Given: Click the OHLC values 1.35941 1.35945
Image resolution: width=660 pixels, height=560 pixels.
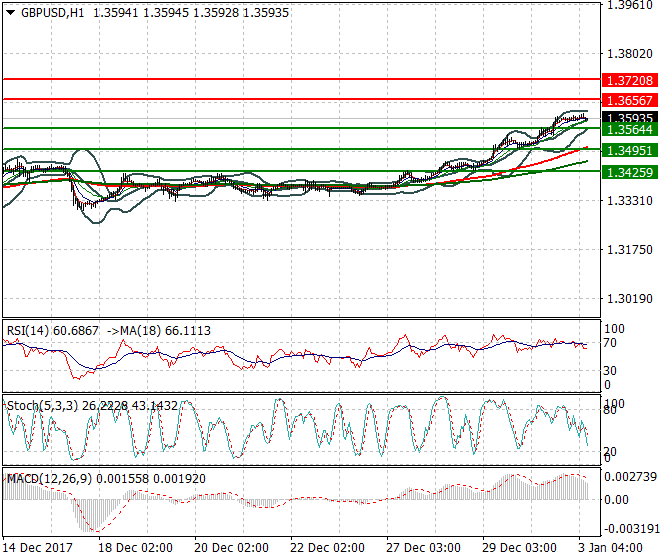Looking at the screenshot, I should [x=141, y=13].
